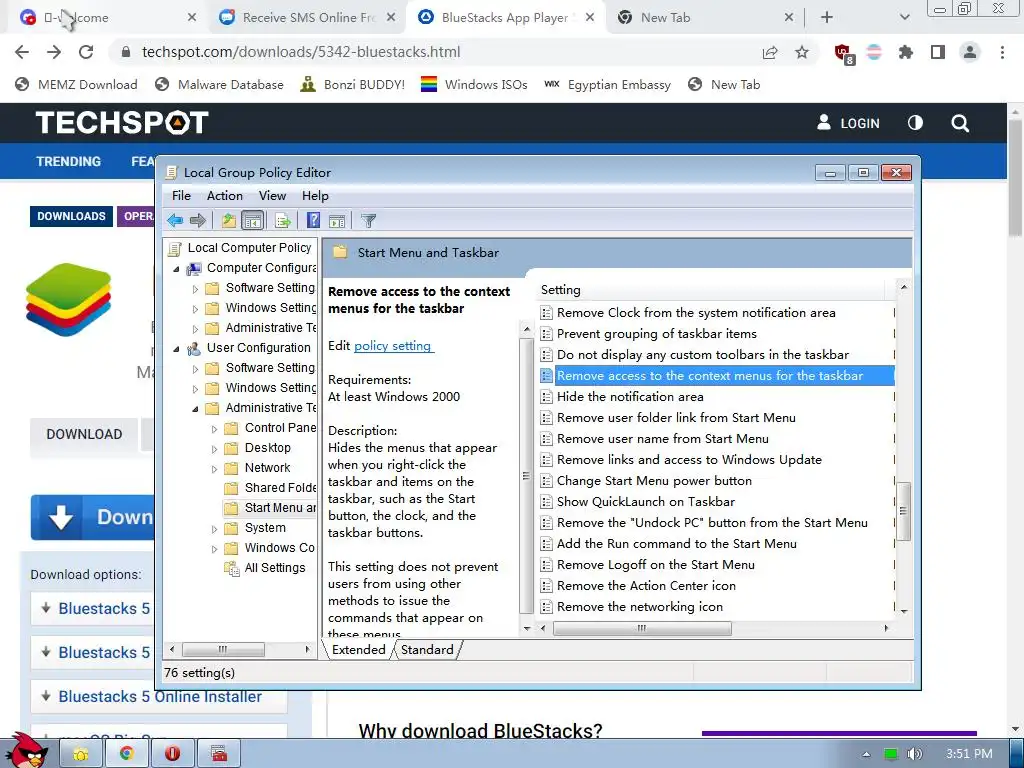Viewport: 1024px width, 768px height.
Task: Click the Chrome icon on the taskbar
Action: coord(127,754)
